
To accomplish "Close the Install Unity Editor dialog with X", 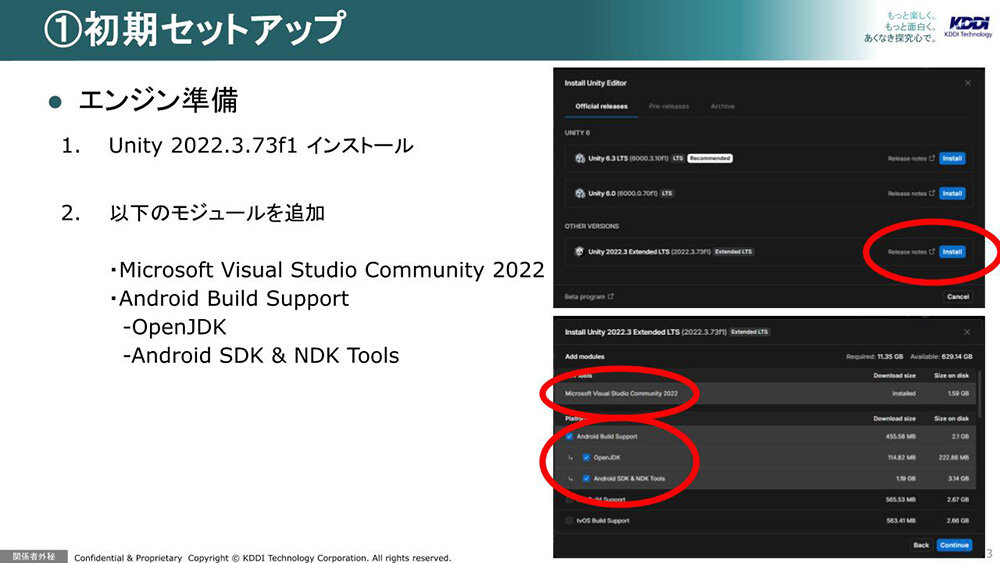I will (967, 82).
